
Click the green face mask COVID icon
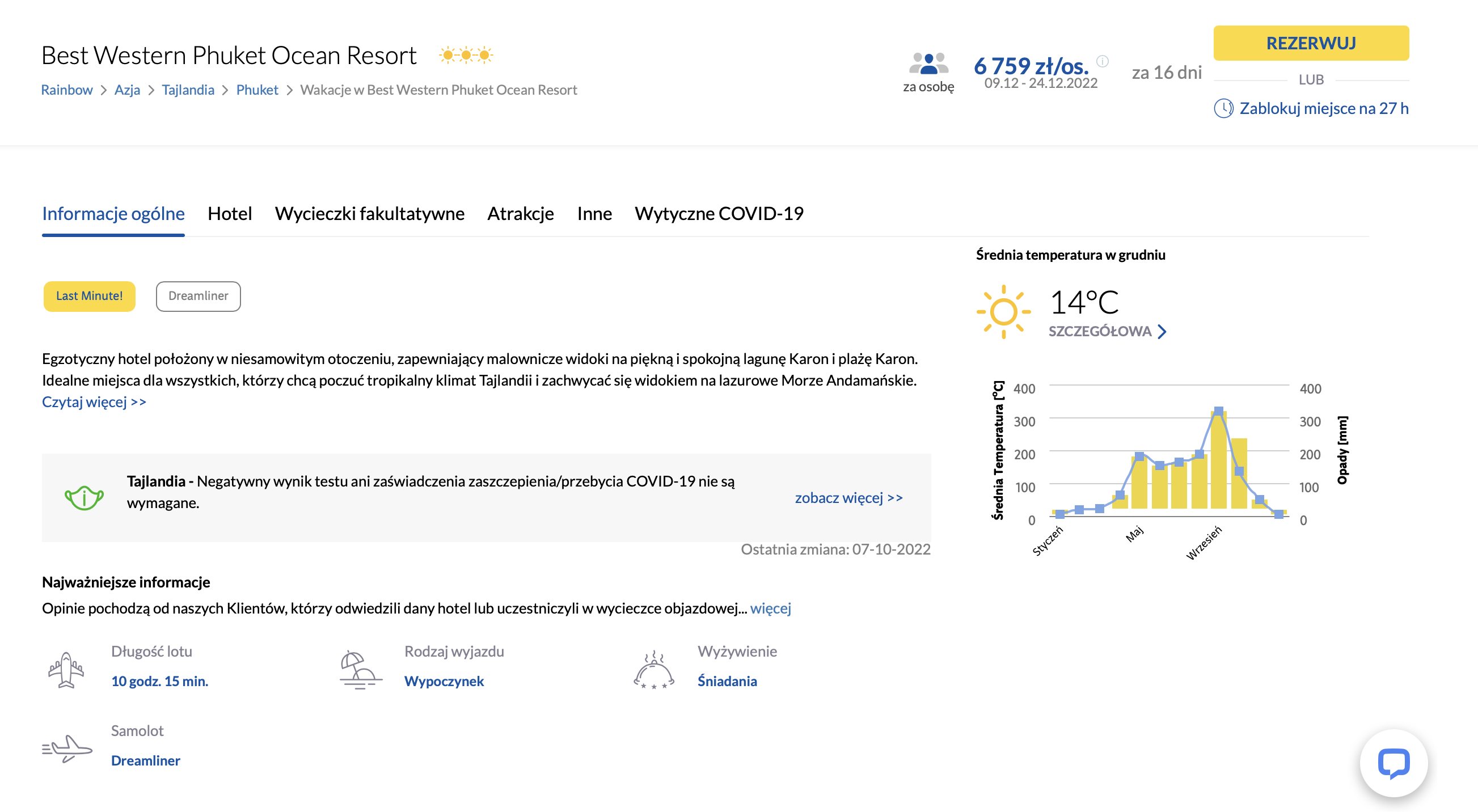pos(84,497)
